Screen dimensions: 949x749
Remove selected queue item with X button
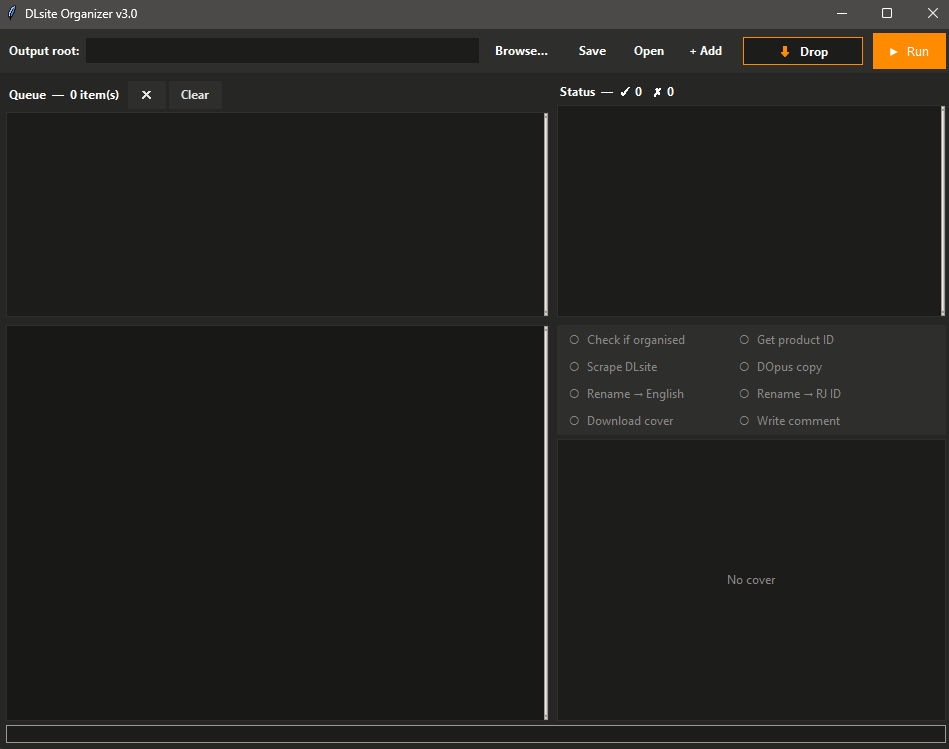146,95
